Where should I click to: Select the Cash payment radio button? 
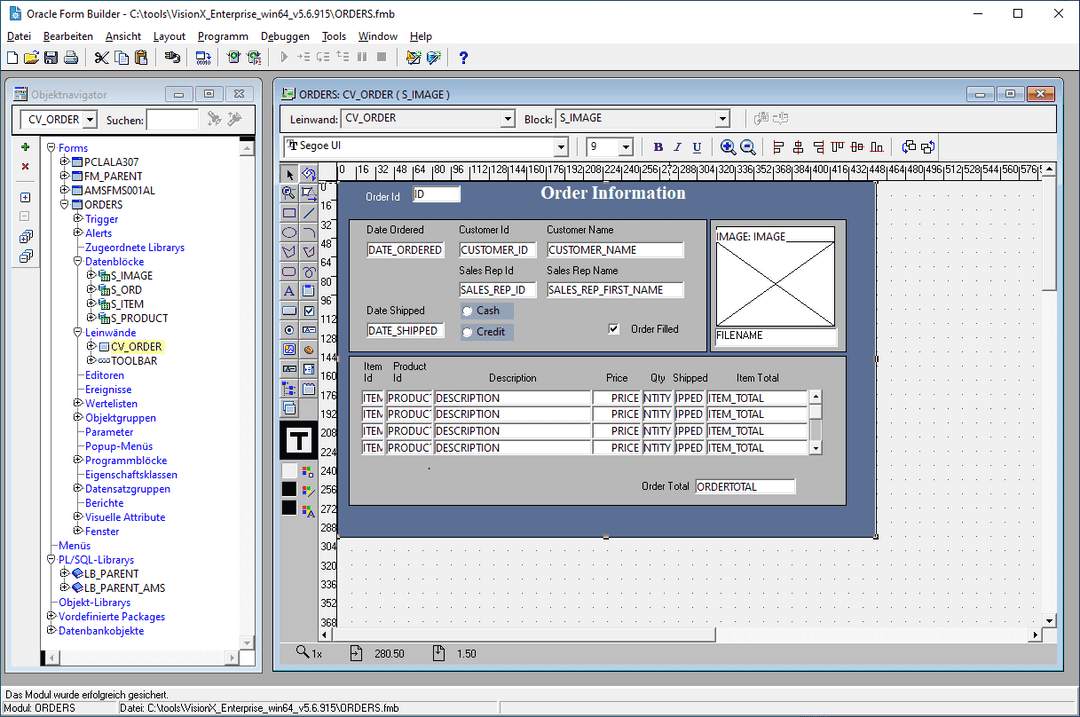[466, 310]
